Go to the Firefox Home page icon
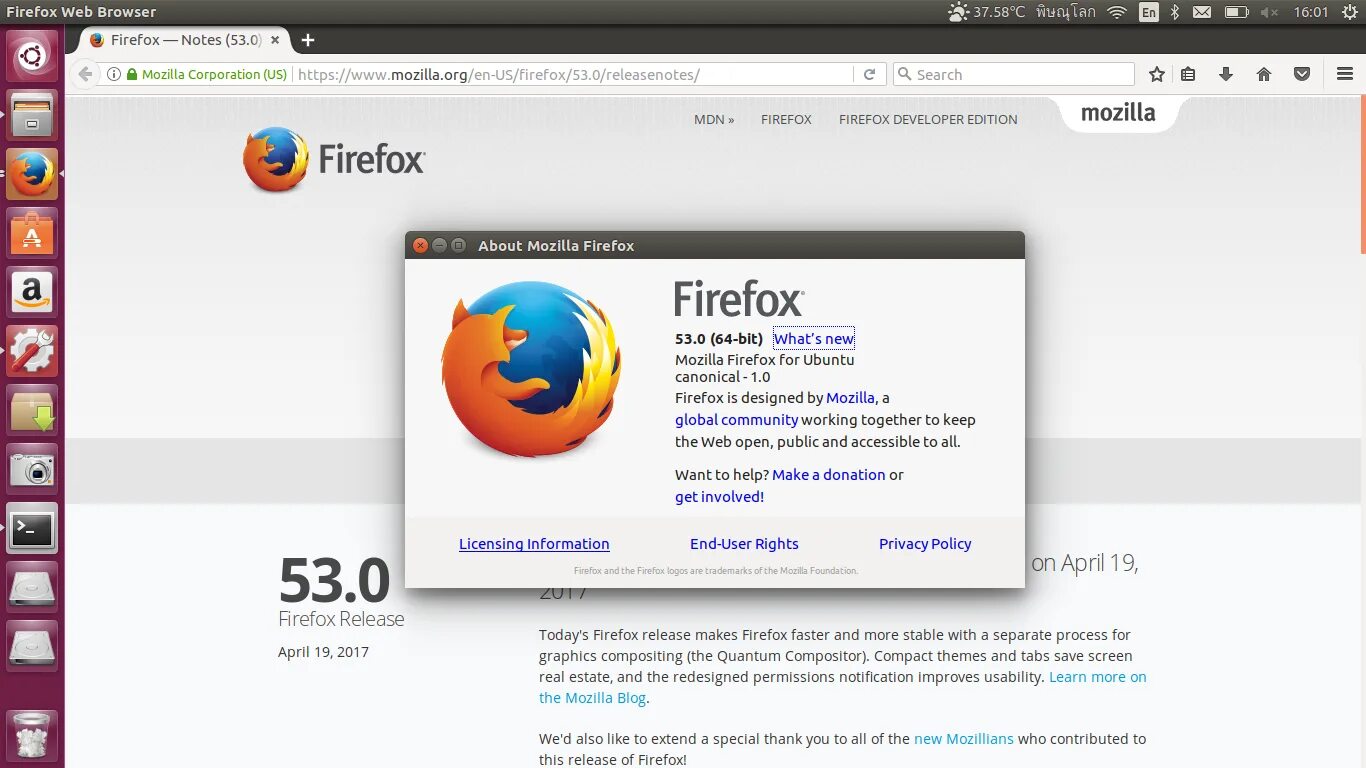The width and height of the screenshot is (1366, 768). click(x=1264, y=74)
